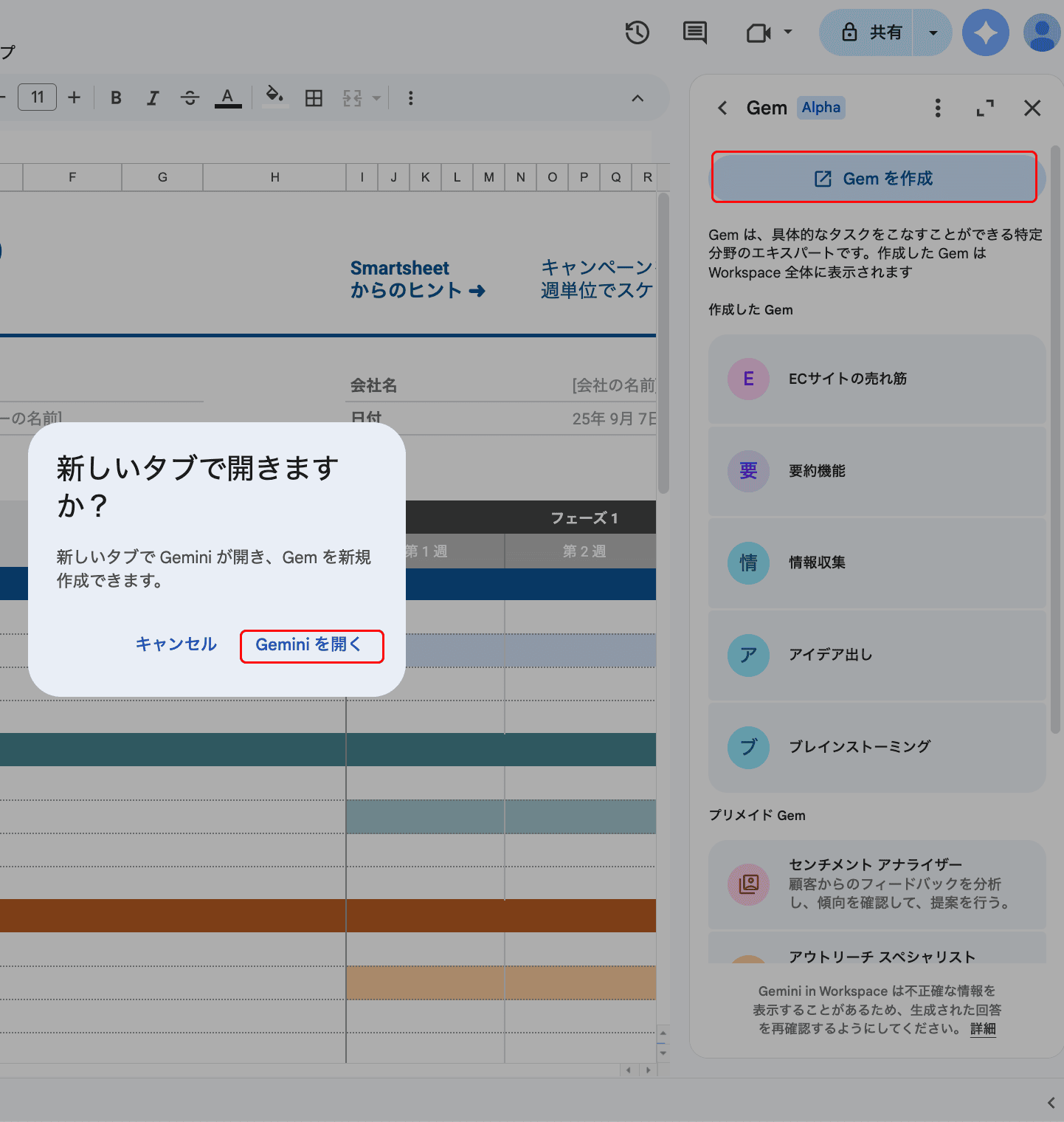
Task: Open the text color picker
Action: pyautogui.click(x=227, y=97)
